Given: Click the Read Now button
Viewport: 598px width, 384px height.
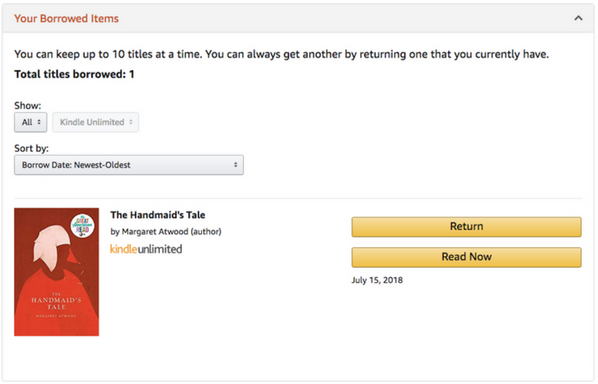Looking at the screenshot, I should pos(466,257).
